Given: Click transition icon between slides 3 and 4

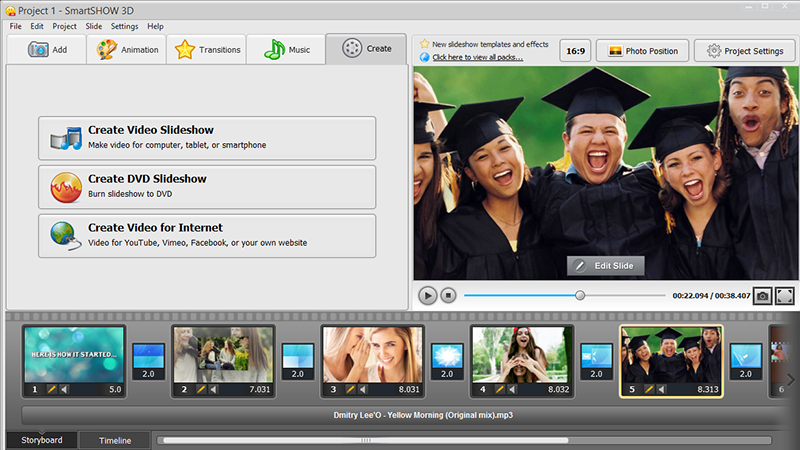Looking at the screenshot, I should 447,361.
